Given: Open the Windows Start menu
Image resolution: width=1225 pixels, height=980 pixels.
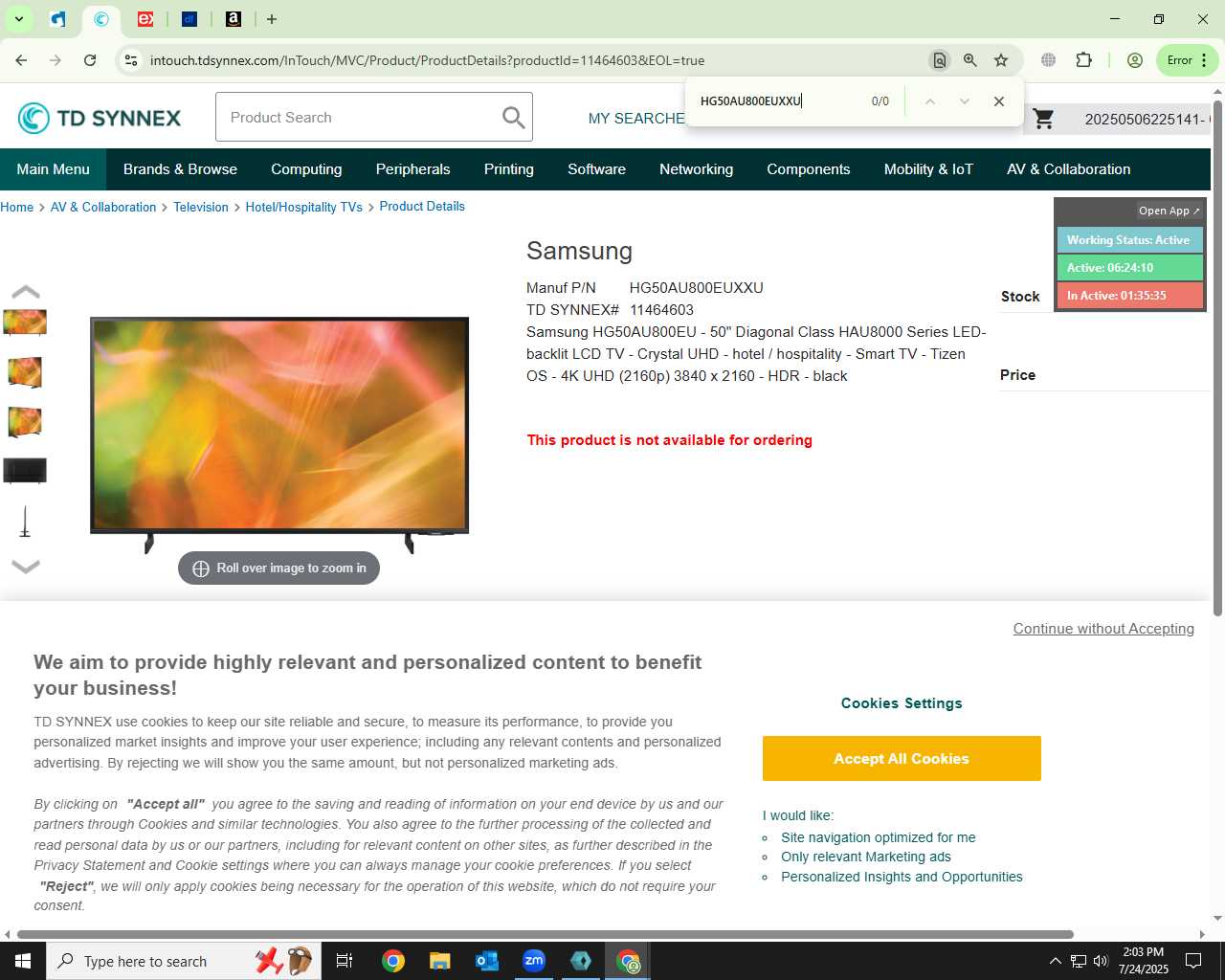Looking at the screenshot, I should click(x=23, y=961).
